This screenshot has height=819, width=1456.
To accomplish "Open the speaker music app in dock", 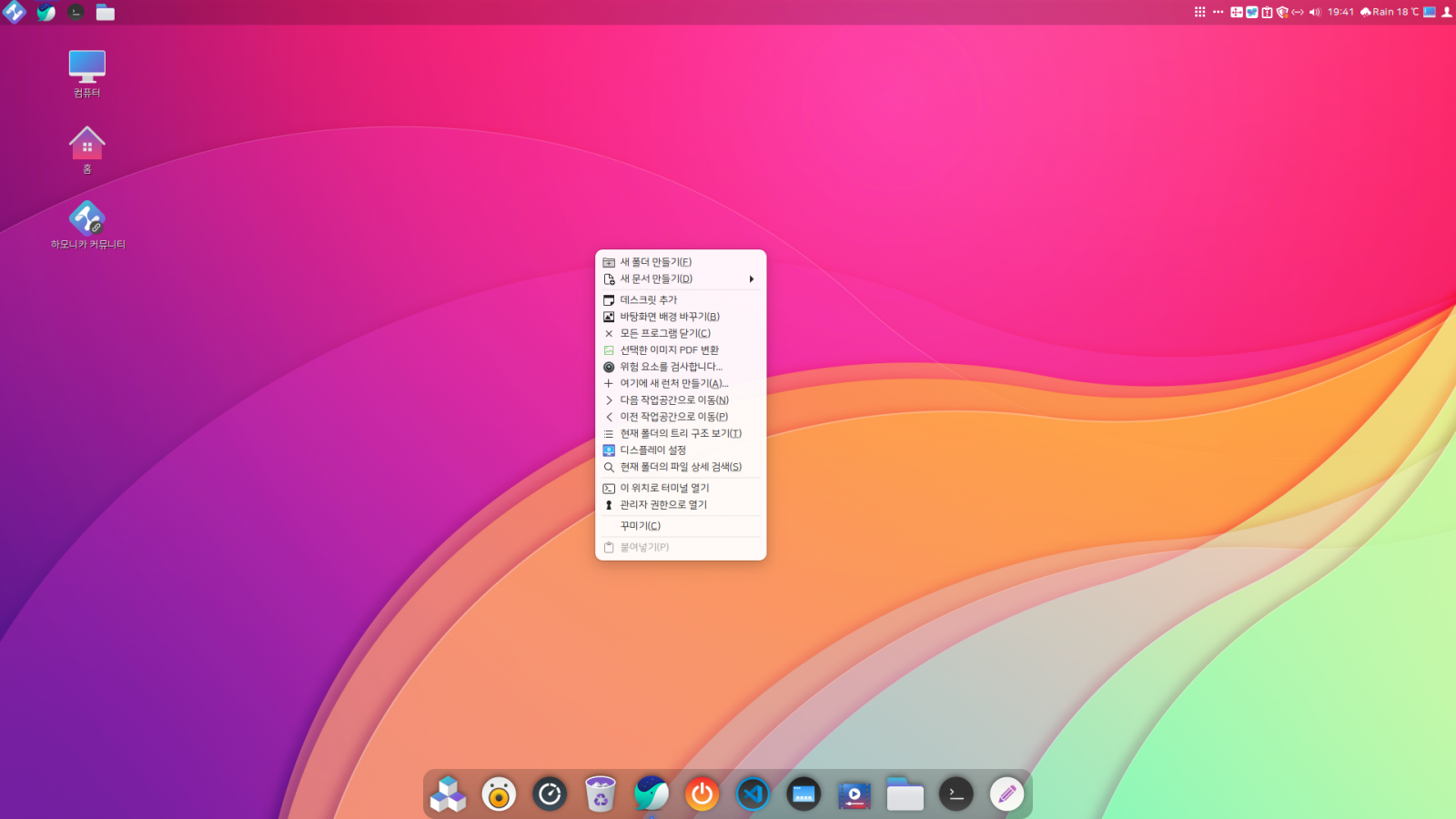I will point(499,794).
